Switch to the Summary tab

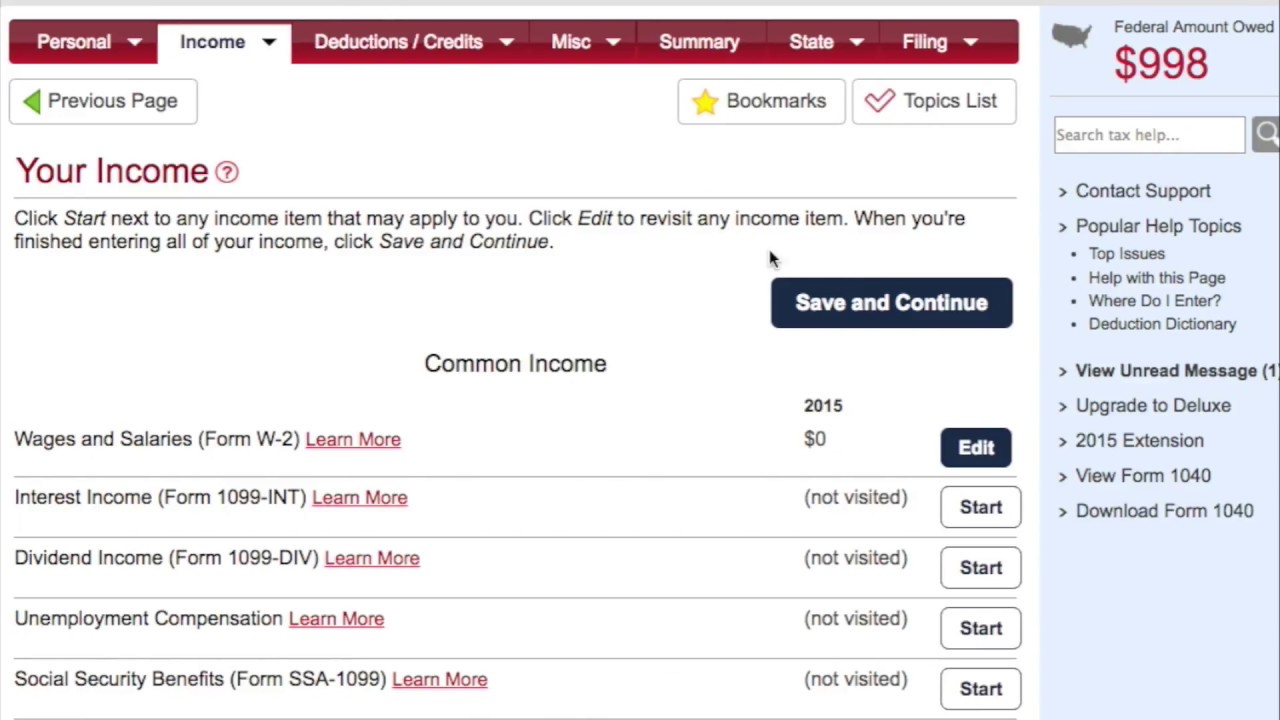[699, 42]
